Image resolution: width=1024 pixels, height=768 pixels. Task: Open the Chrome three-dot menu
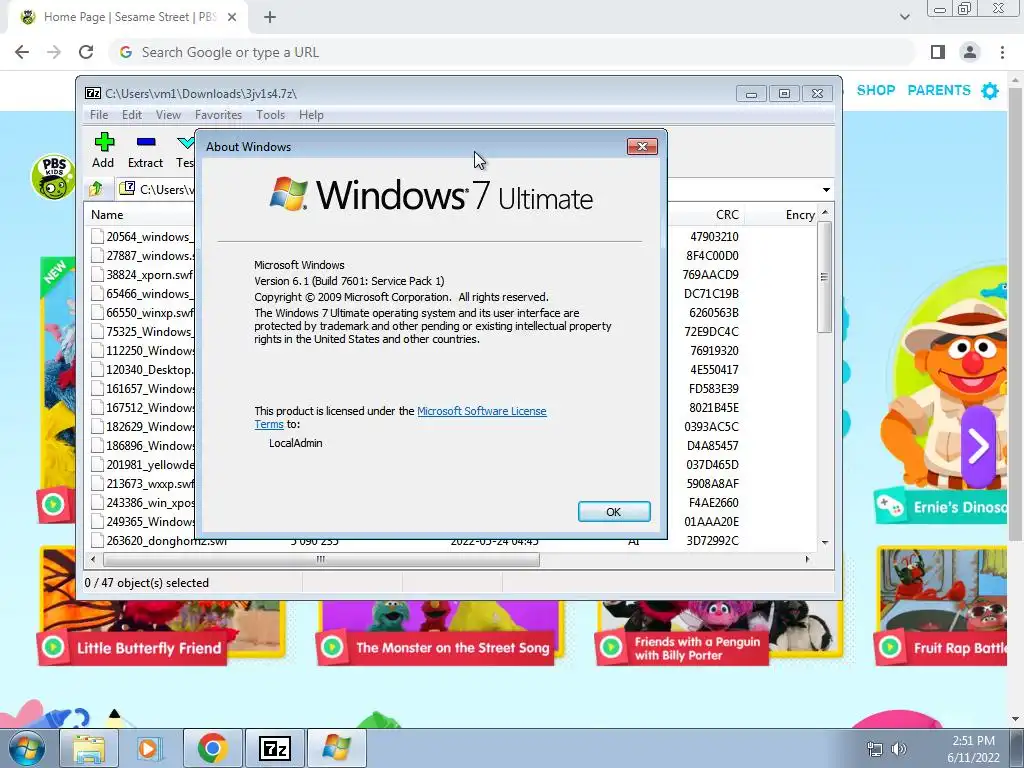click(x=1002, y=52)
